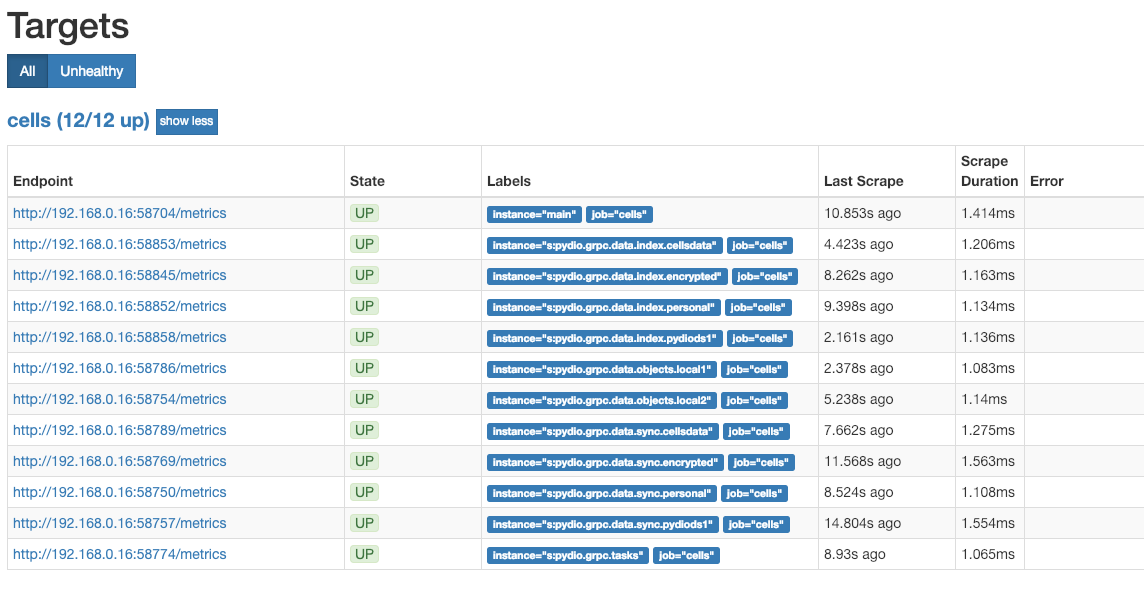Click UP state in the 58704 row
This screenshot has height=591, width=1144.
pyautogui.click(x=364, y=213)
